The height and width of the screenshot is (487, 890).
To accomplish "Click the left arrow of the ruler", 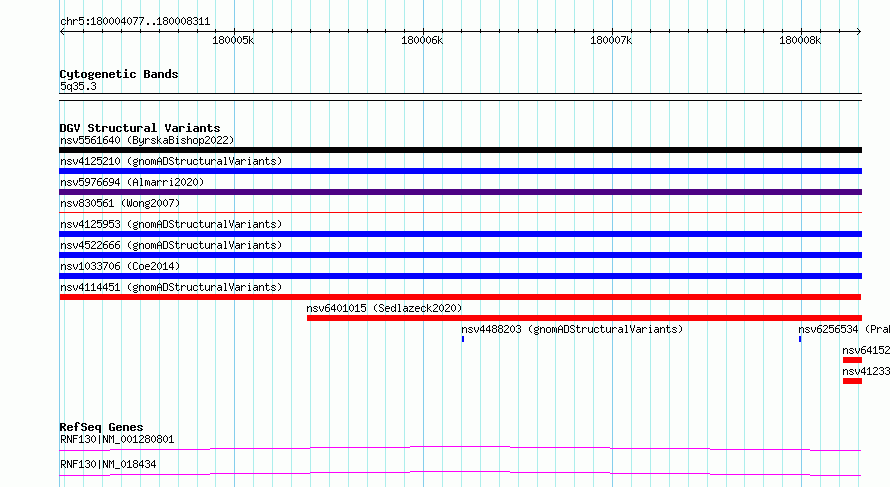I will (62, 31).
